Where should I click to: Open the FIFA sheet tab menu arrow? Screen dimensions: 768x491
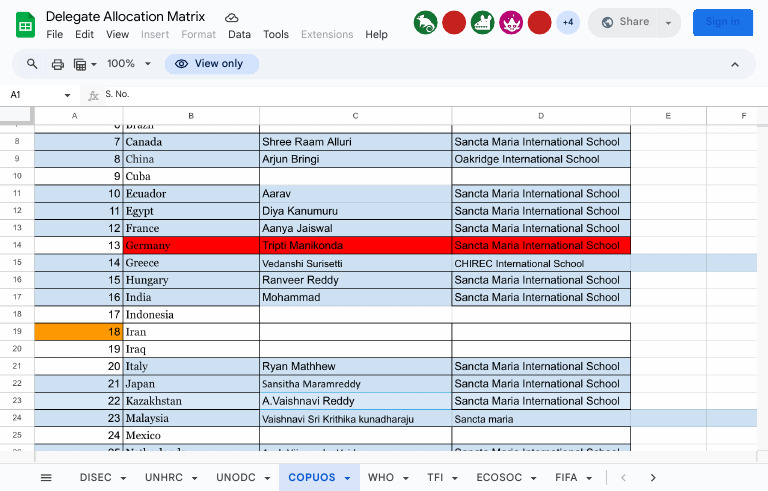click(589, 478)
